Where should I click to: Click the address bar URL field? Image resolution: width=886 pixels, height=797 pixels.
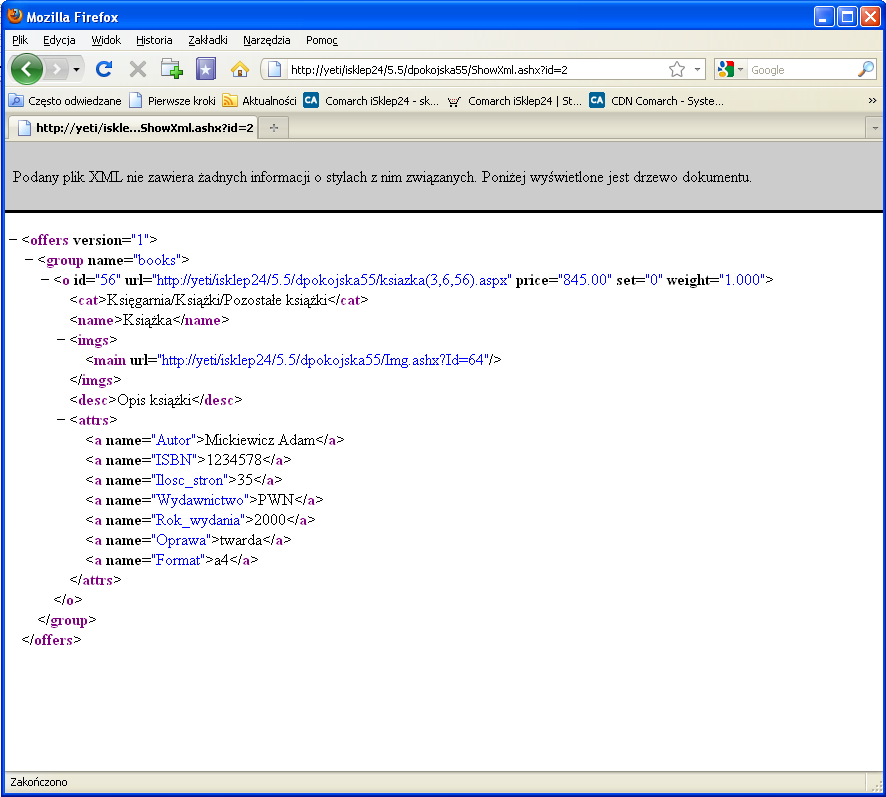click(x=476, y=70)
